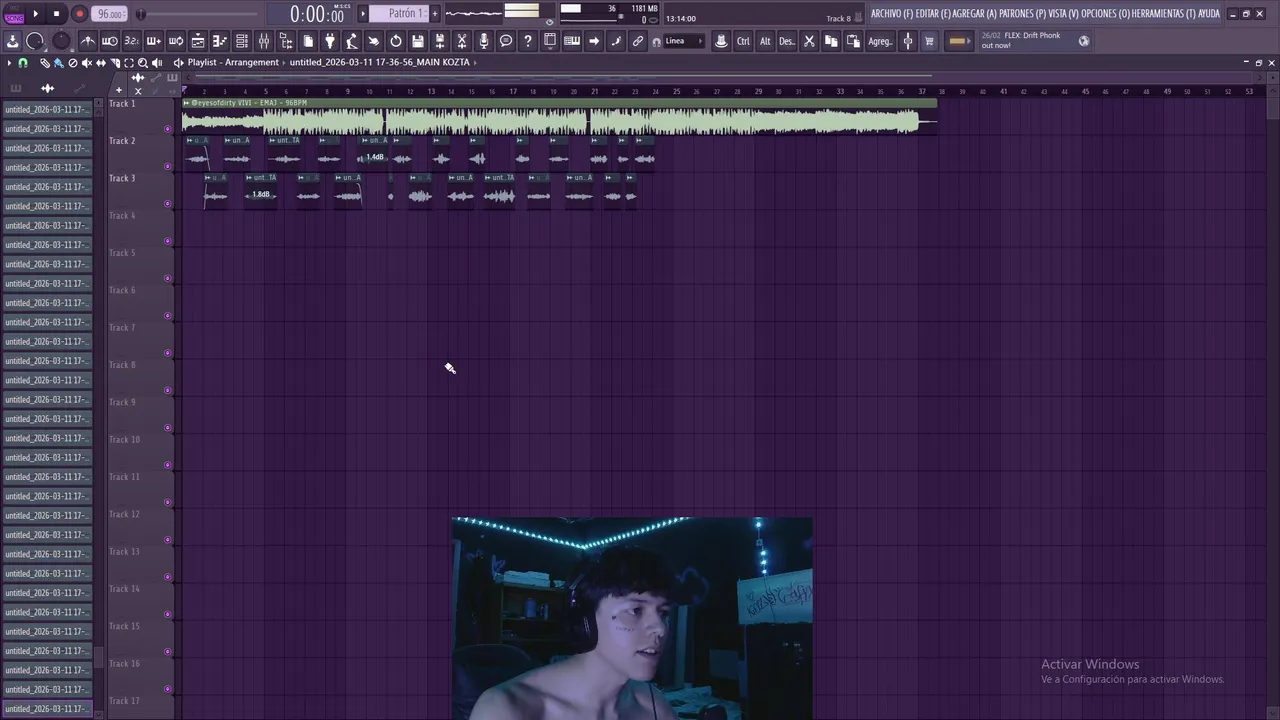1280x720 pixels.
Task: Click the Des.. (undo) button
Action: click(787, 41)
